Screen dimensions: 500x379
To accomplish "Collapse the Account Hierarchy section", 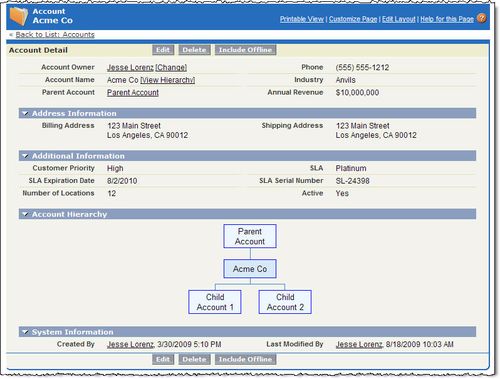I will pyautogui.click(x=25, y=214).
